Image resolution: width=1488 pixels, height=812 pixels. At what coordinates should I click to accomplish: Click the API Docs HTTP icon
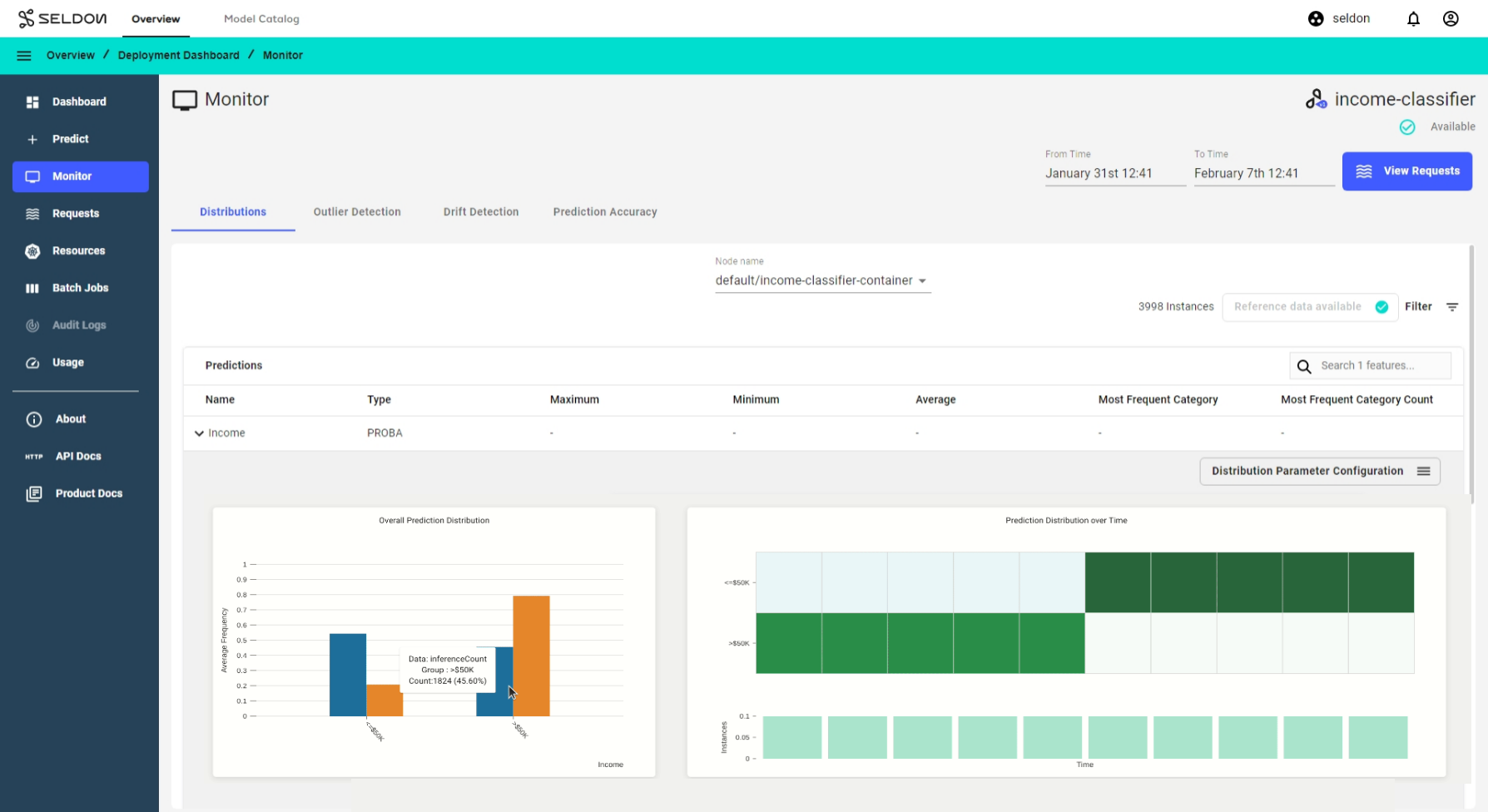[x=34, y=457]
